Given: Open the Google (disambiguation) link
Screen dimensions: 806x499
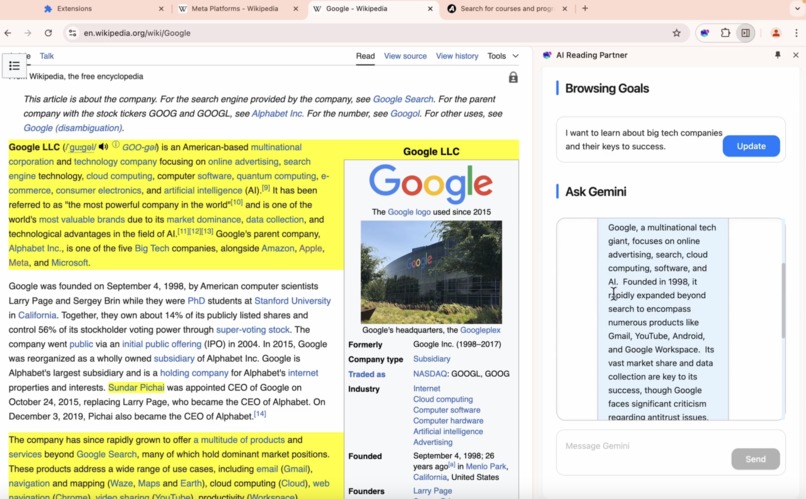Looking at the screenshot, I should pos(73,128).
